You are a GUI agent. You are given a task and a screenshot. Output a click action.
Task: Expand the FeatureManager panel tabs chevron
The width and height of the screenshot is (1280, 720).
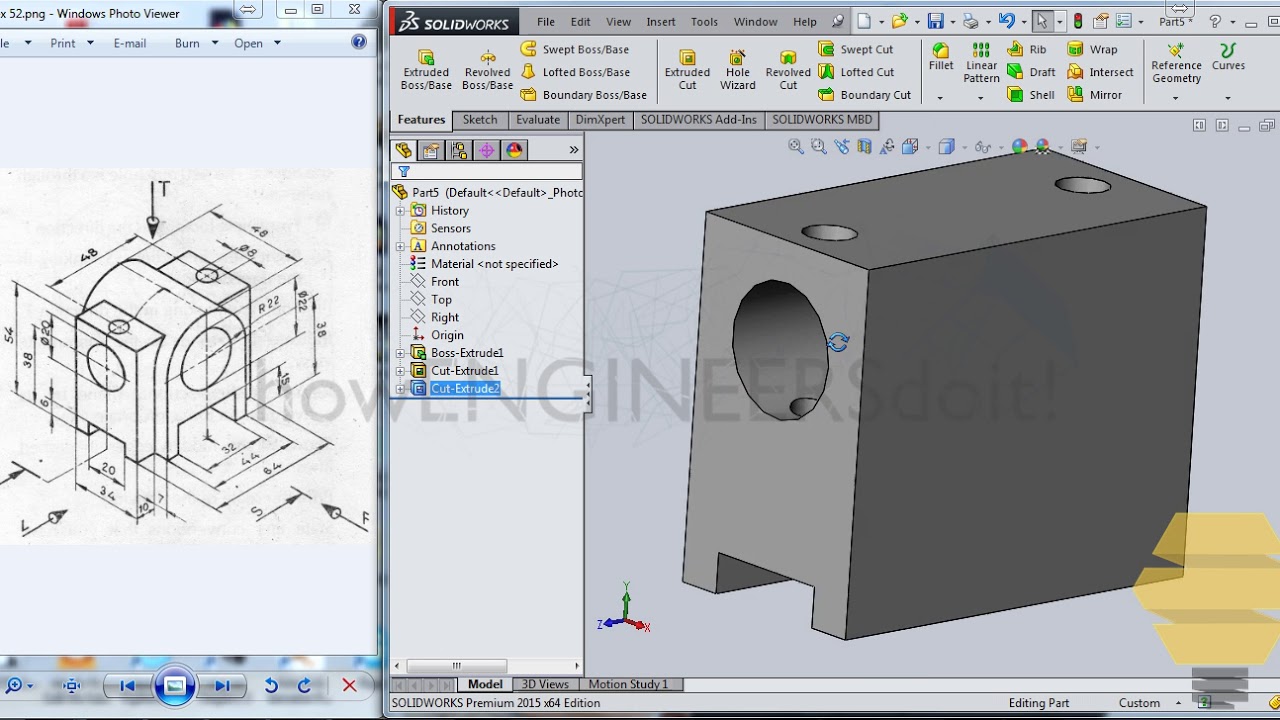click(x=574, y=150)
